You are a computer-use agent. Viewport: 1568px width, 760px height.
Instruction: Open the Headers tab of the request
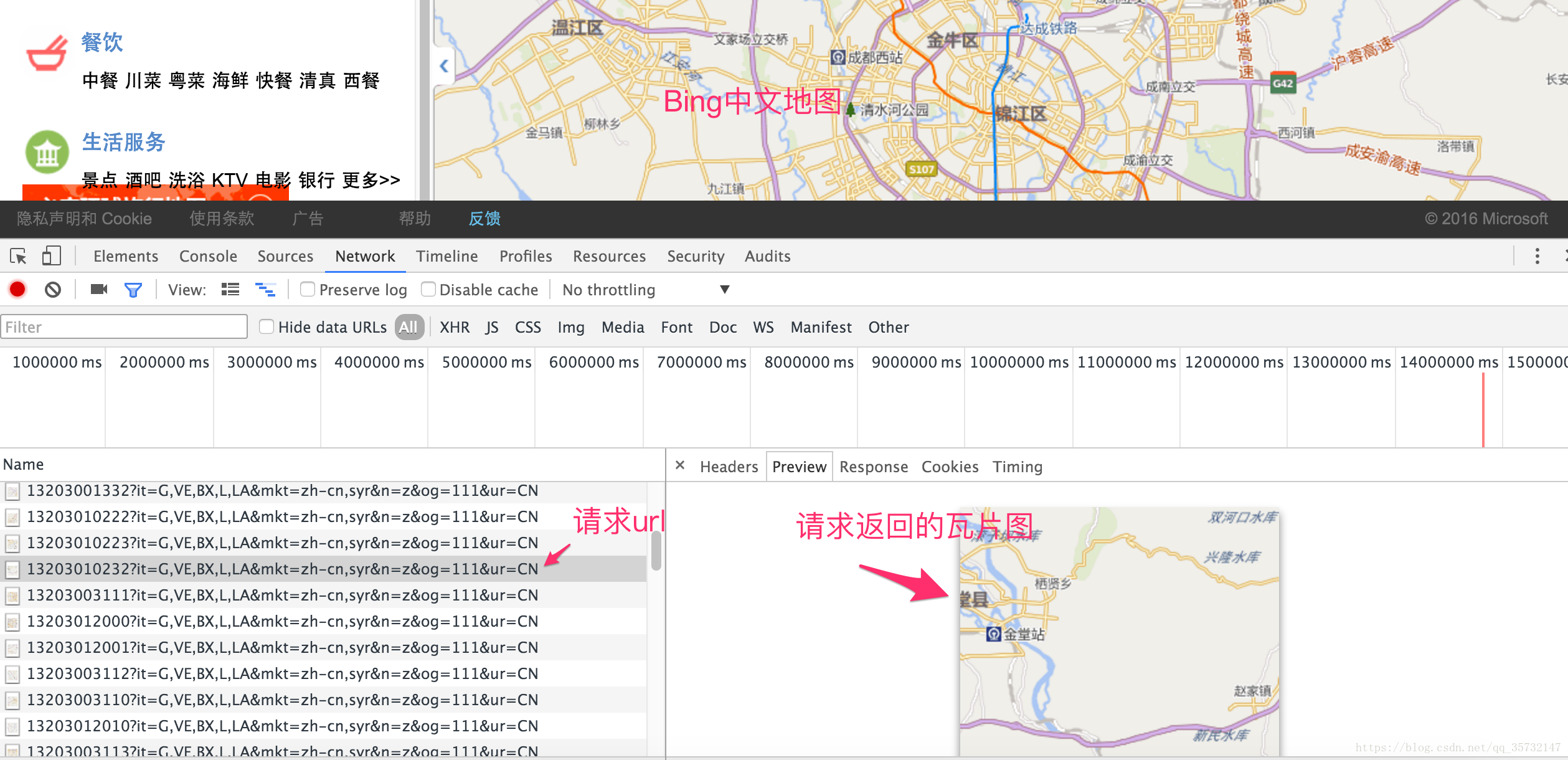click(729, 467)
